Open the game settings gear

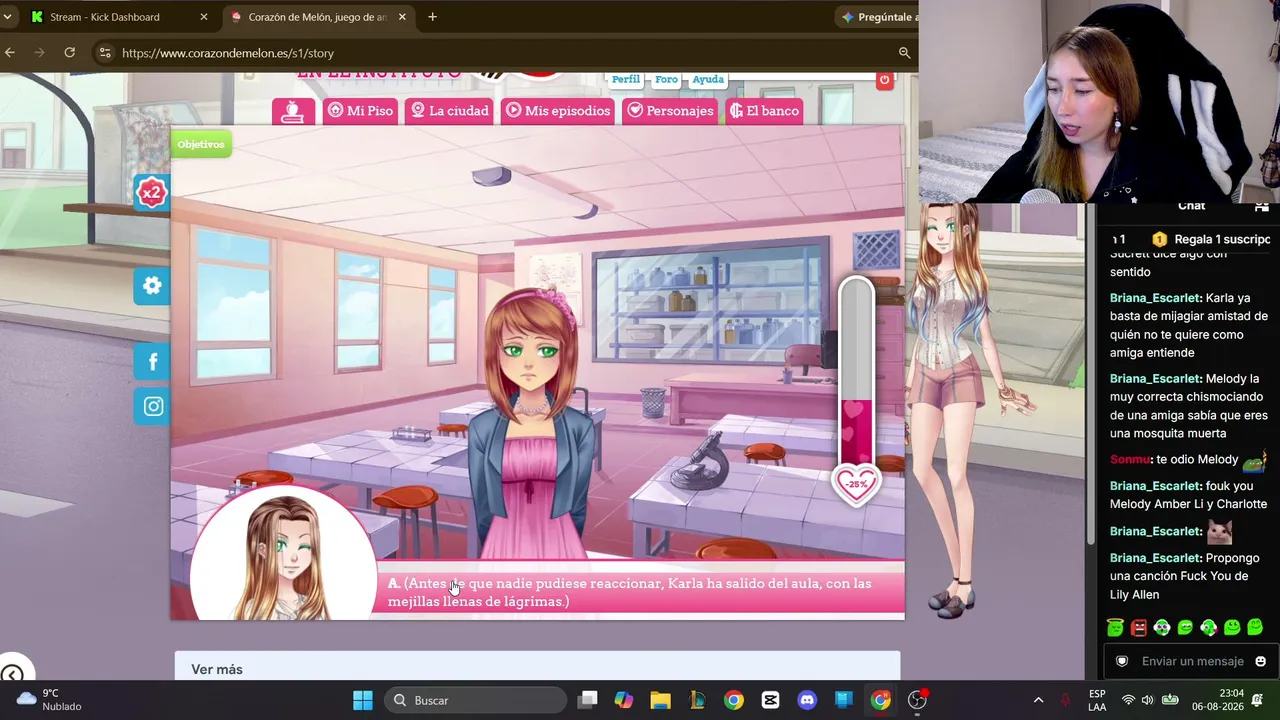click(x=152, y=286)
